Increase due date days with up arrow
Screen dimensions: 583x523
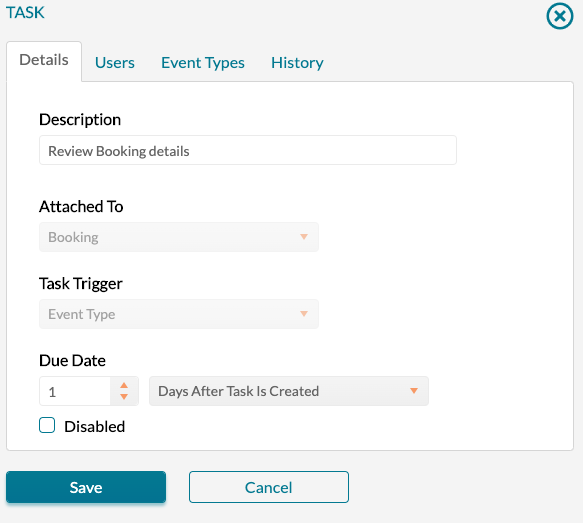(124, 385)
